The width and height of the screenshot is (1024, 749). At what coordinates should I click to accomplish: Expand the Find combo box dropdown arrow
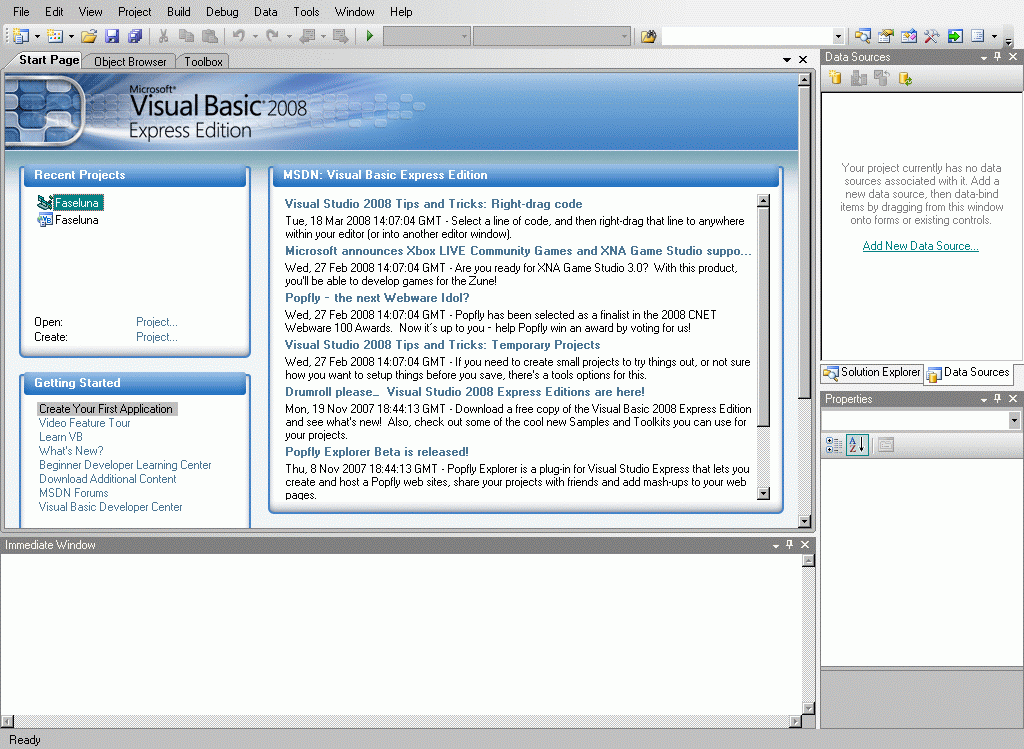tap(838, 37)
